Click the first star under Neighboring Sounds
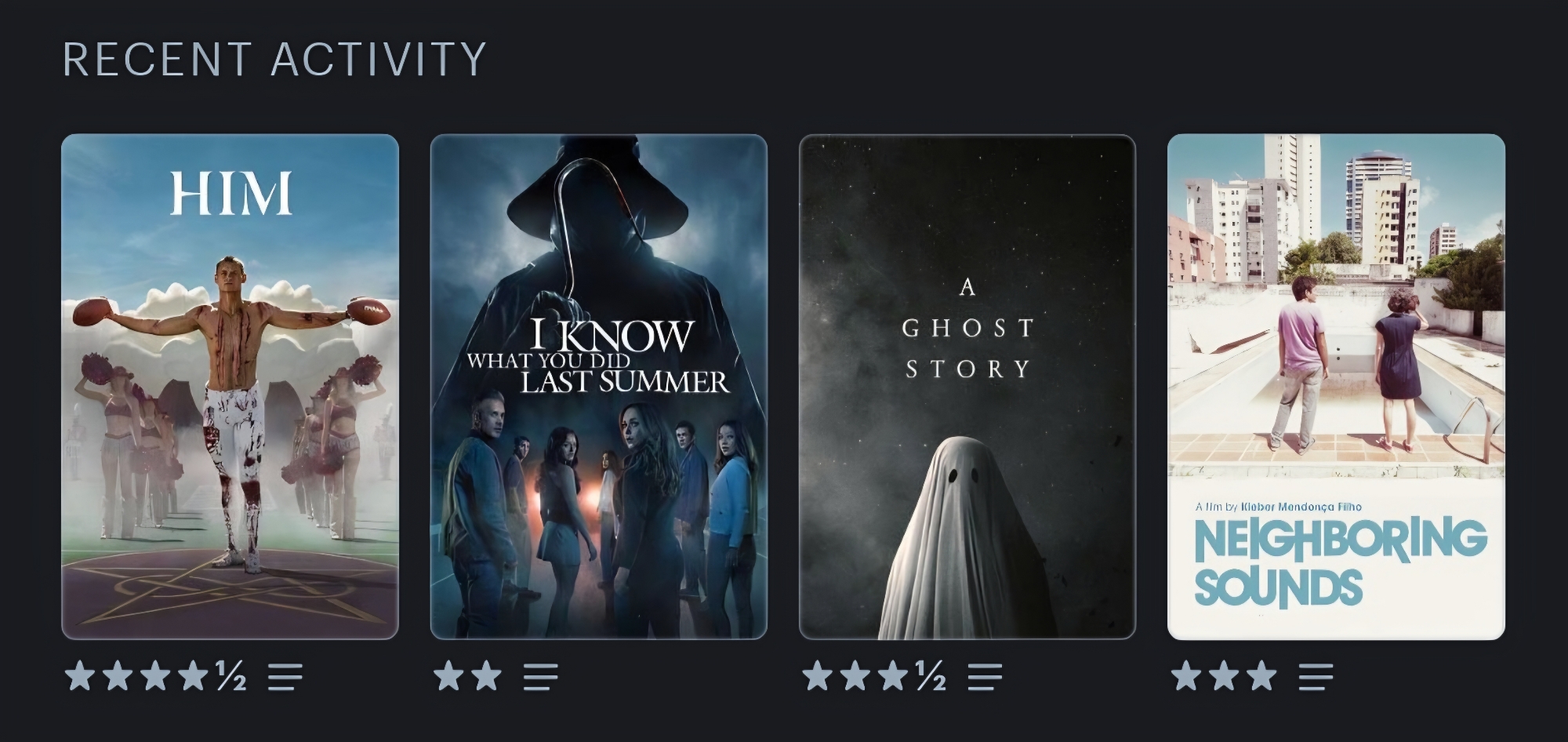This screenshot has width=1568, height=742. click(x=1186, y=675)
